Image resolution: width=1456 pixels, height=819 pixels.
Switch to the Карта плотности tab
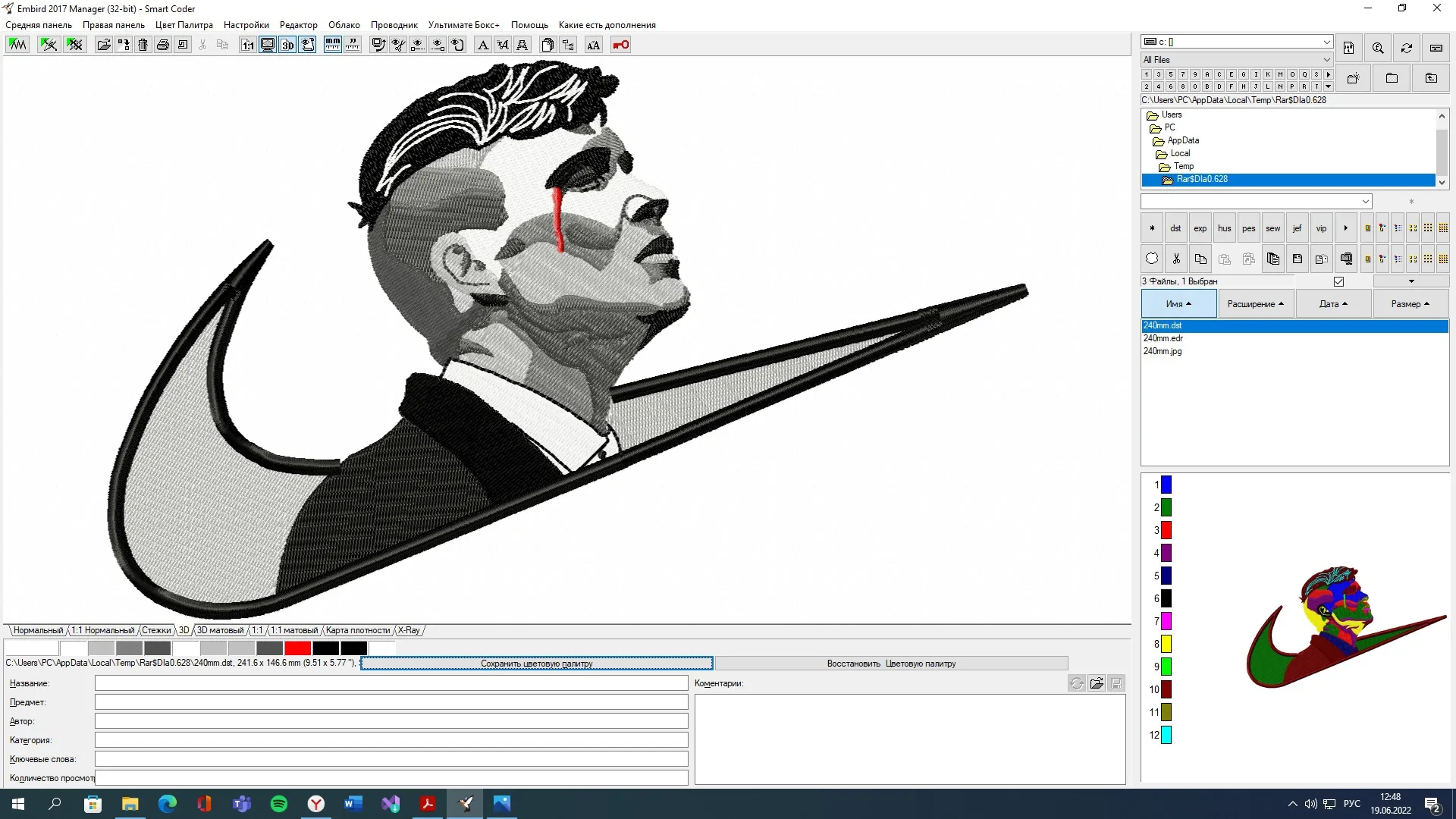tap(358, 630)
